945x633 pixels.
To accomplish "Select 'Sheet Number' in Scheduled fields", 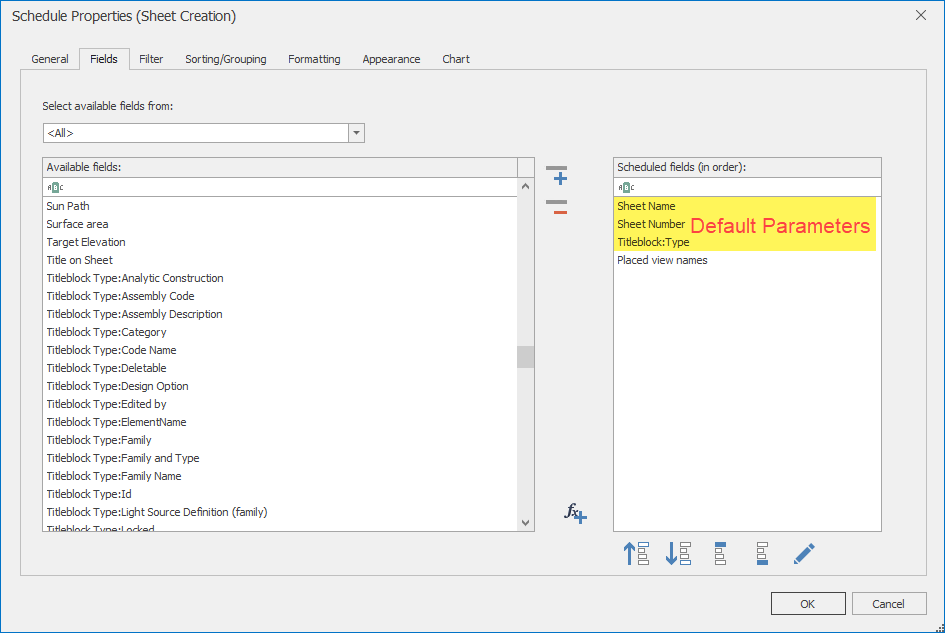I will pyautogui.click(x=747, y=224).
